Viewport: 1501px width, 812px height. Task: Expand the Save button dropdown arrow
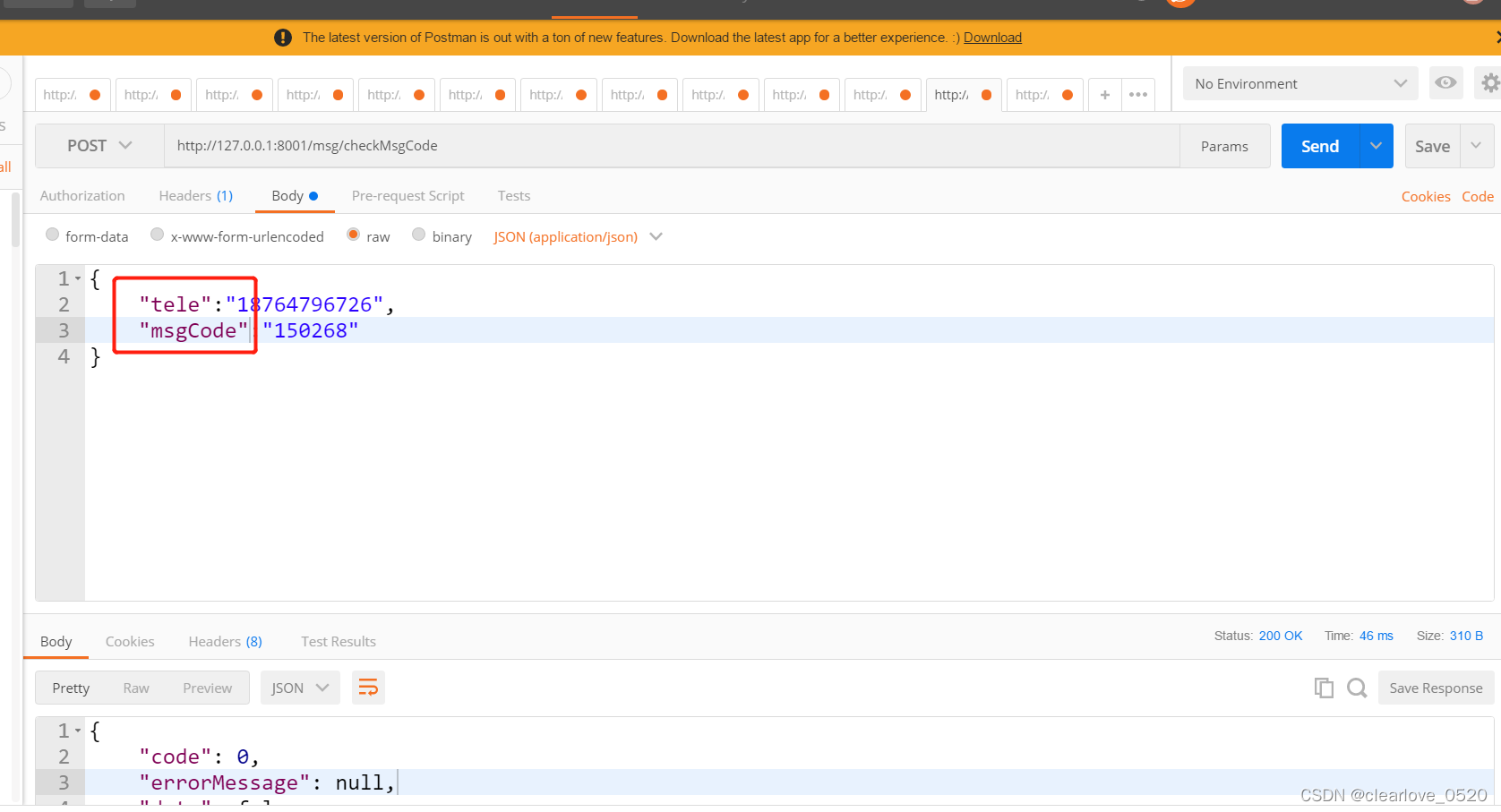tap(1476, 146)
